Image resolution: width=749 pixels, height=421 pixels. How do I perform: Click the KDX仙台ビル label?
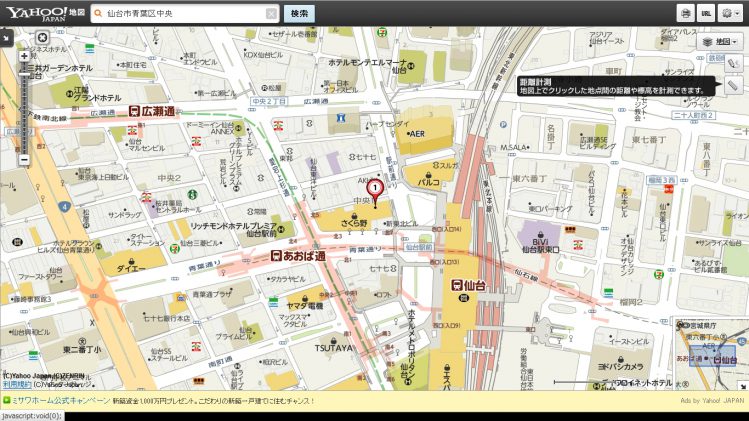263,55
